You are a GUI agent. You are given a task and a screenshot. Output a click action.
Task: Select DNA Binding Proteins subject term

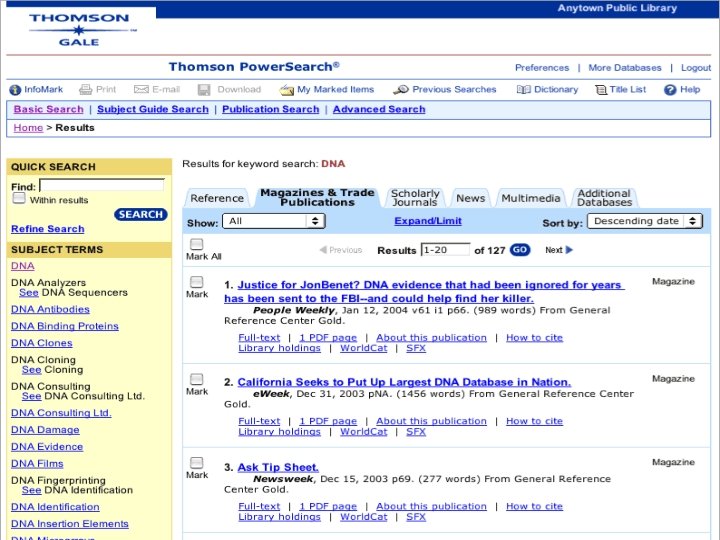coord(65,326)
